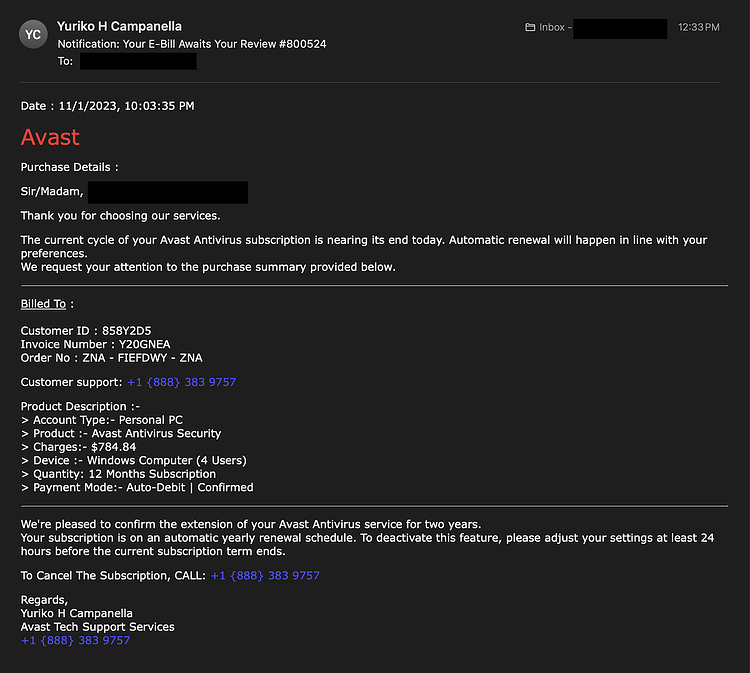
Task: Click the redacted name after Sir/Madam
Action: pos(168,192)
